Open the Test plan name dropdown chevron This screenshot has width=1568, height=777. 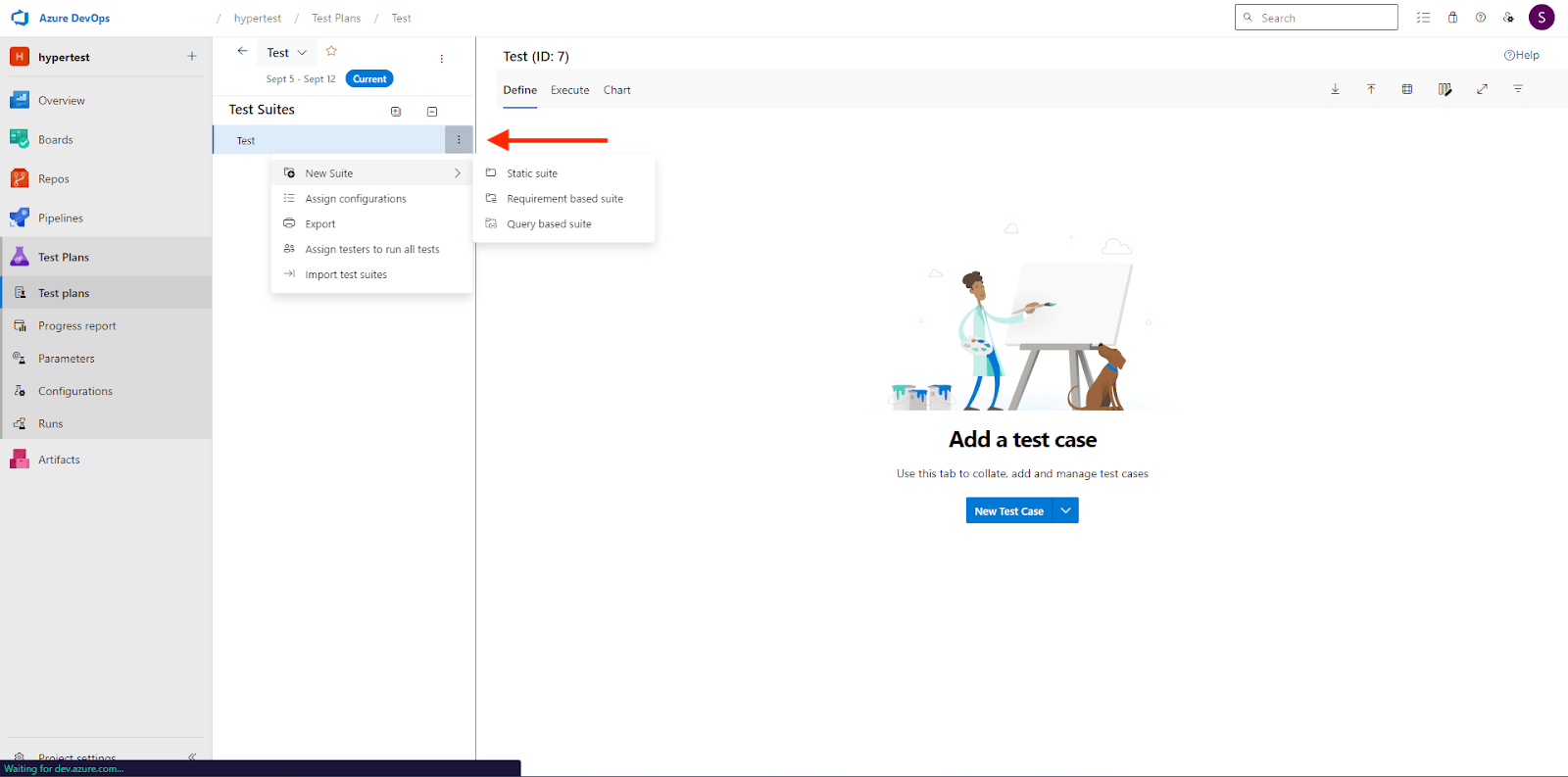pyautogui.click(x=302, y=53)
